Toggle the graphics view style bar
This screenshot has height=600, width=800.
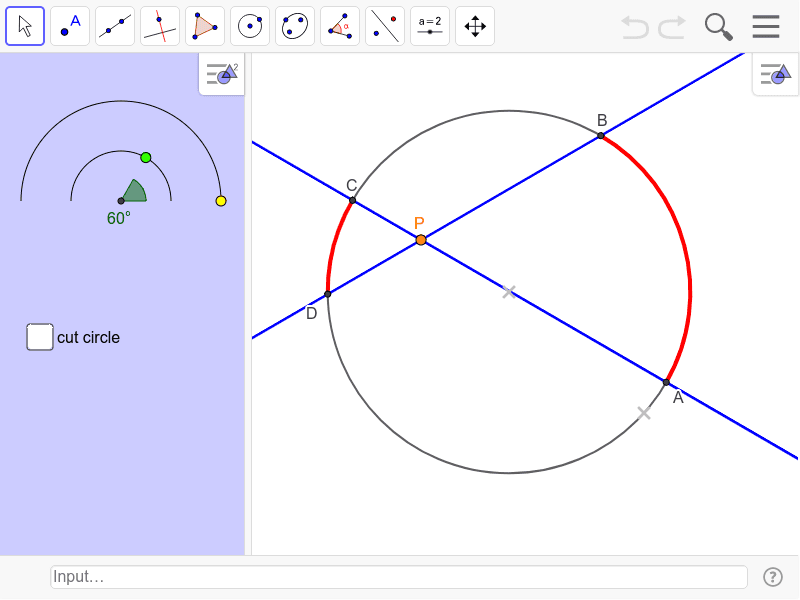(775, 74)
